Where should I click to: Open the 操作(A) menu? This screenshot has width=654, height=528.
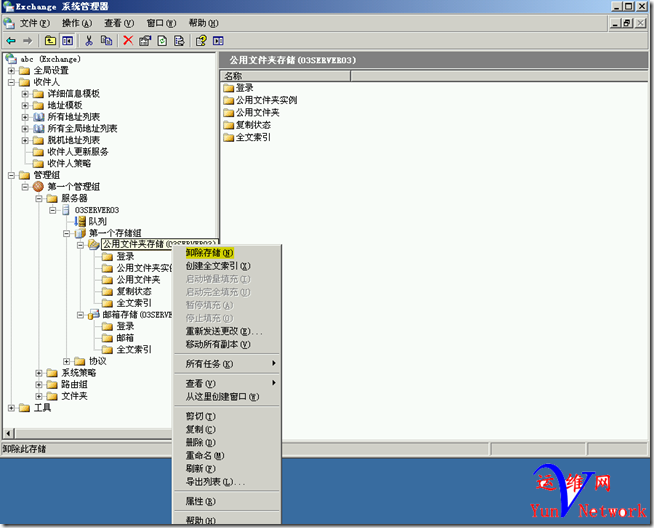(77, 23)
